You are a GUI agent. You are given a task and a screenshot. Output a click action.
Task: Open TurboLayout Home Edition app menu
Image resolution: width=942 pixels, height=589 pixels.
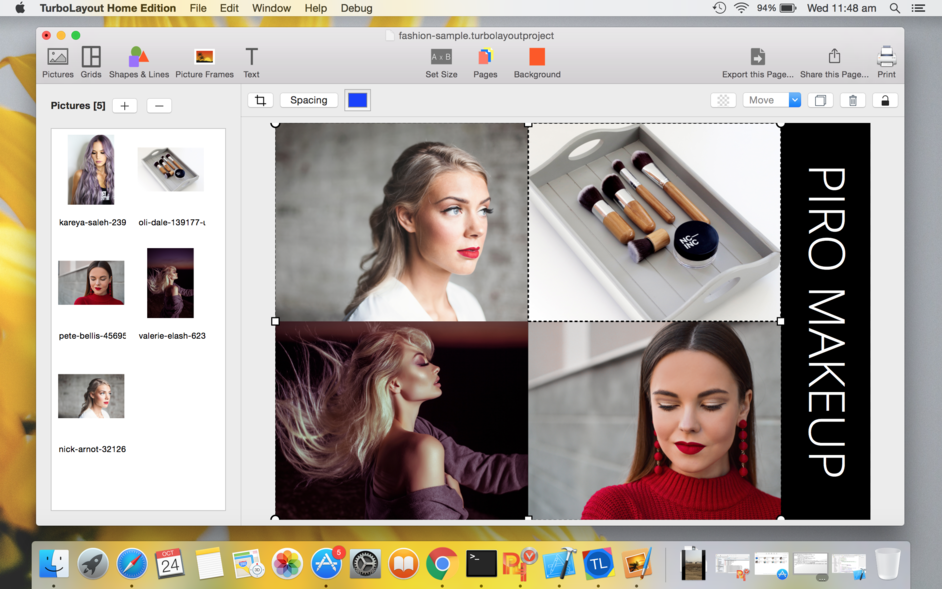click(108, 8)
